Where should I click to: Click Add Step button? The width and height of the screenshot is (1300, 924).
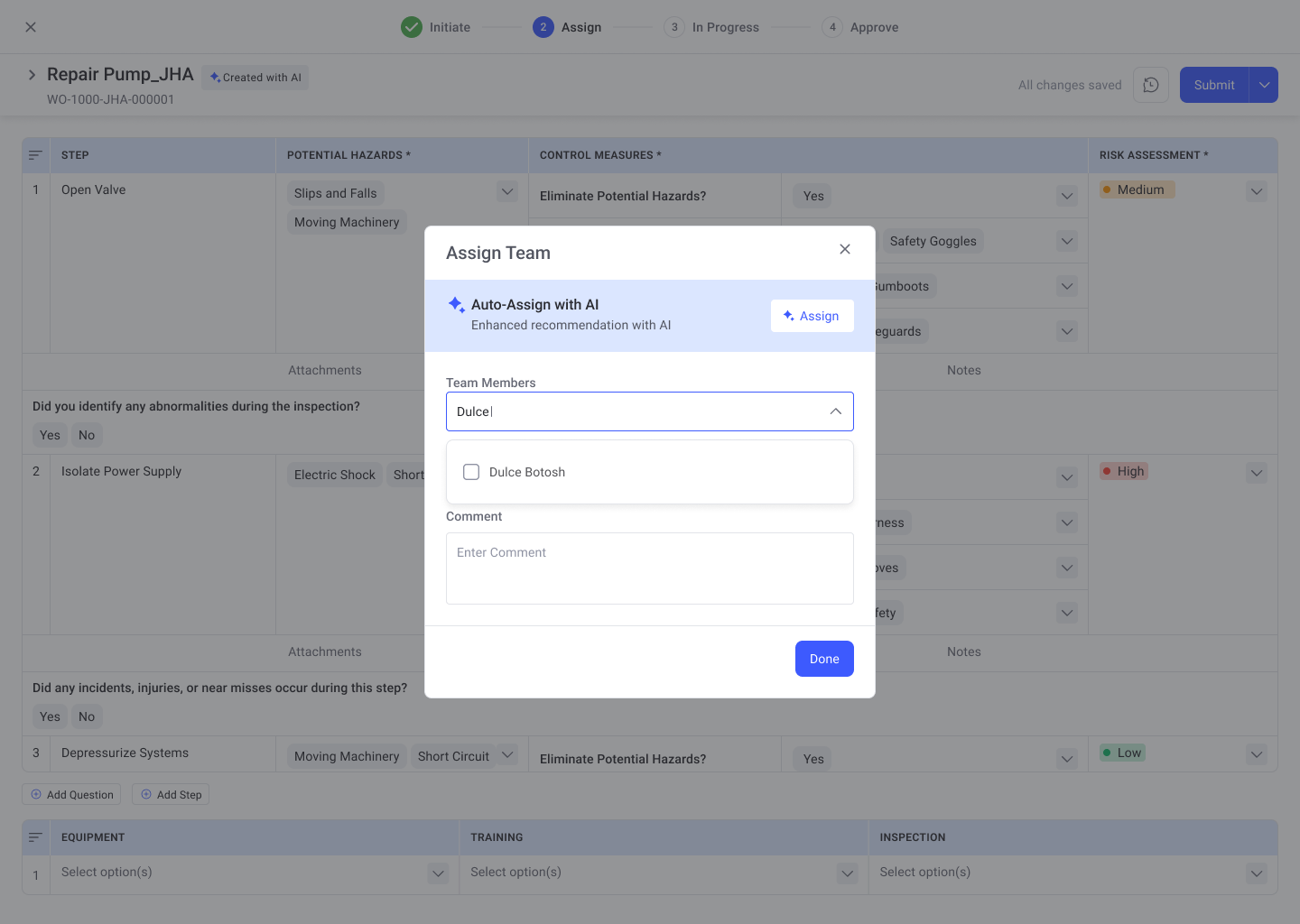(171, 794)
